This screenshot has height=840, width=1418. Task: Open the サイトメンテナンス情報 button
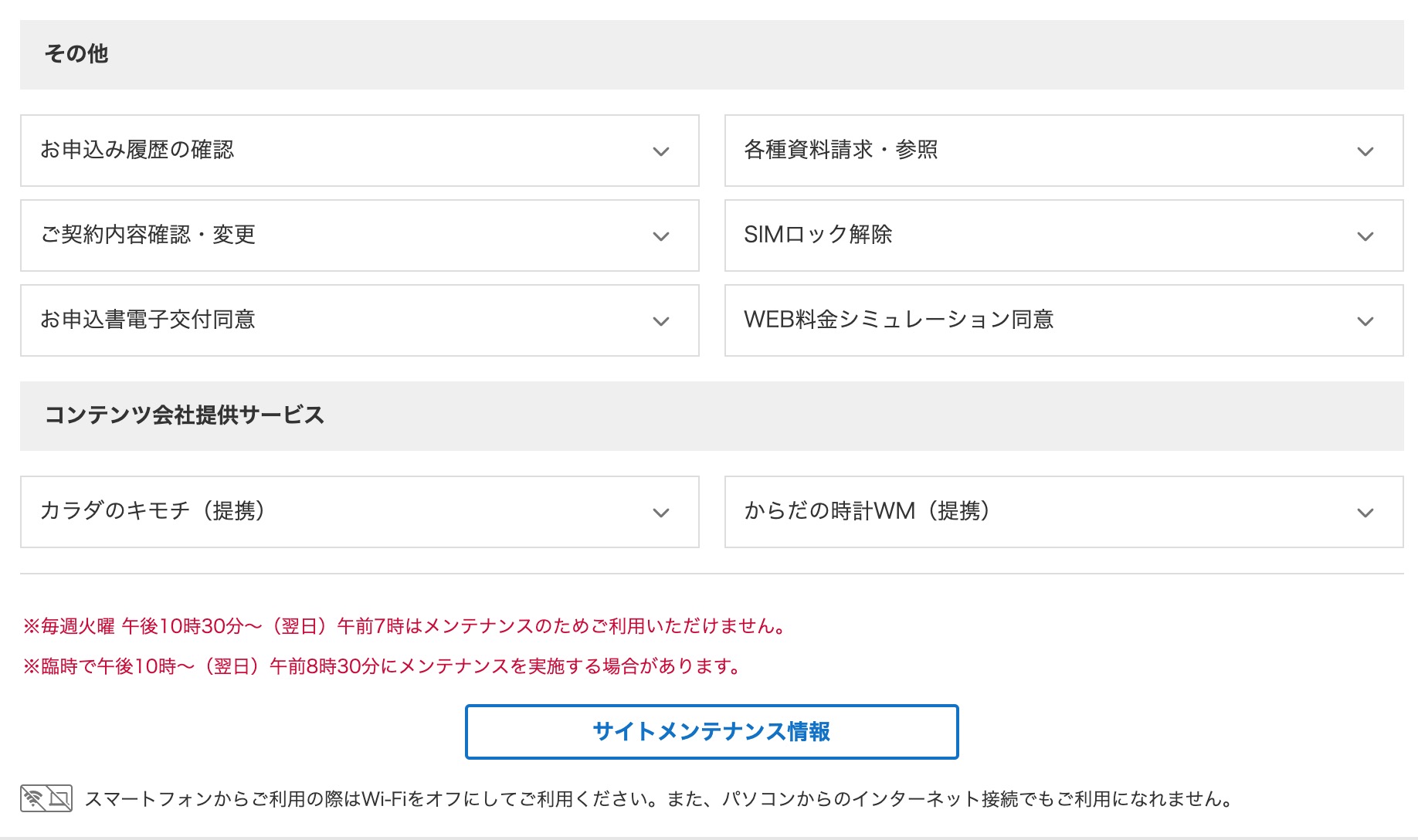(711, 731)
